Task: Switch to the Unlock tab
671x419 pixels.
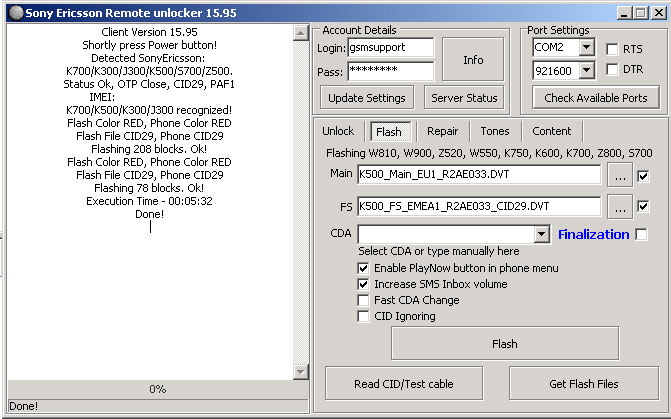Action: 338,131
